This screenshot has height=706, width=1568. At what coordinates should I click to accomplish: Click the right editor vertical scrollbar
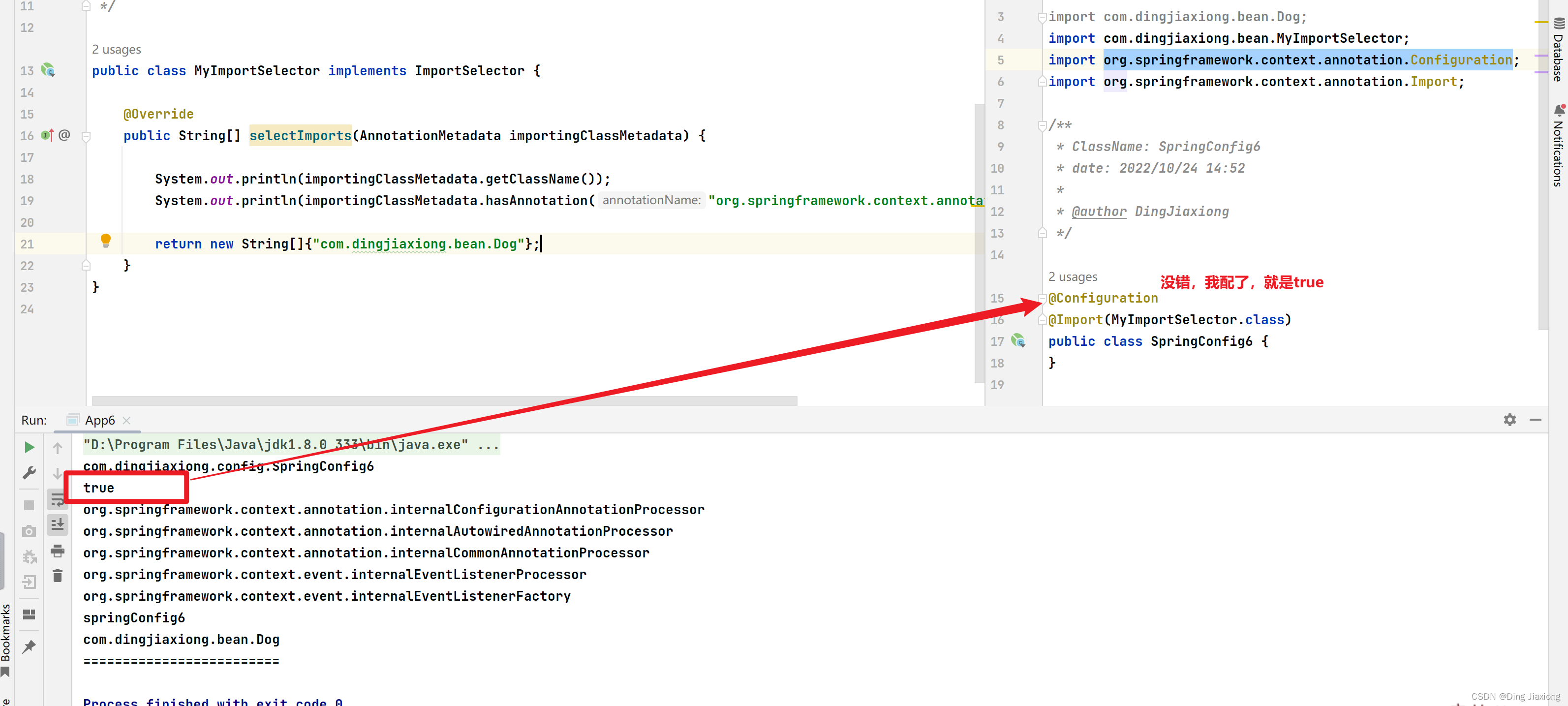[x=1543, y=164]
